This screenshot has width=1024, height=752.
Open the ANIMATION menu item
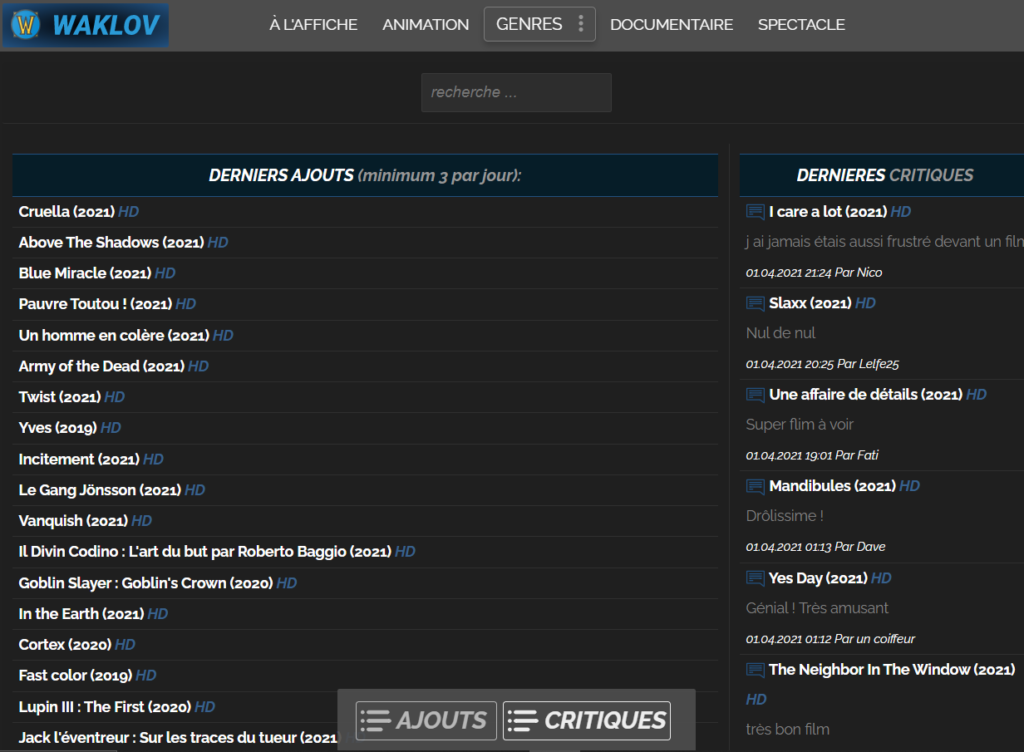pos(425,25)
